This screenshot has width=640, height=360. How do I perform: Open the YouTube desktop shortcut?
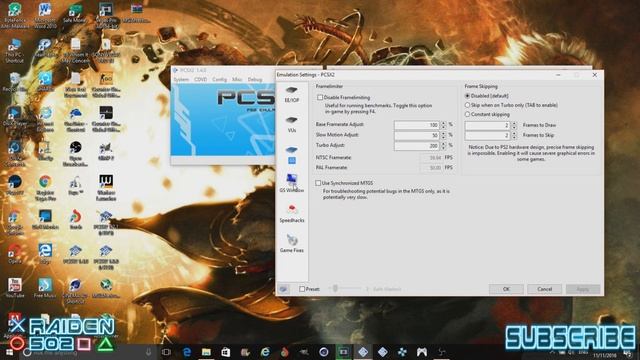point(15,288)
